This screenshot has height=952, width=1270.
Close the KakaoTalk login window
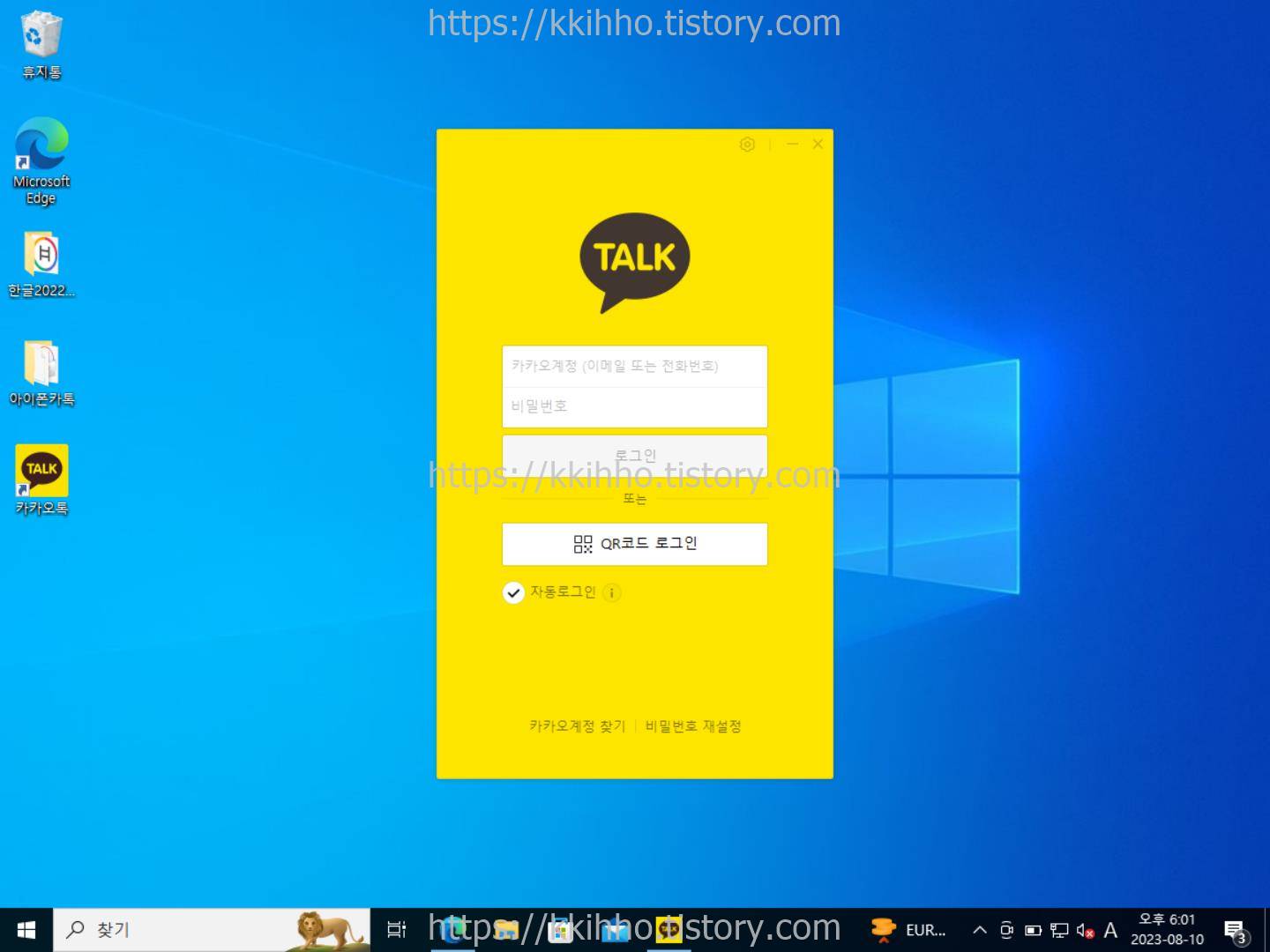coord(818,144)
